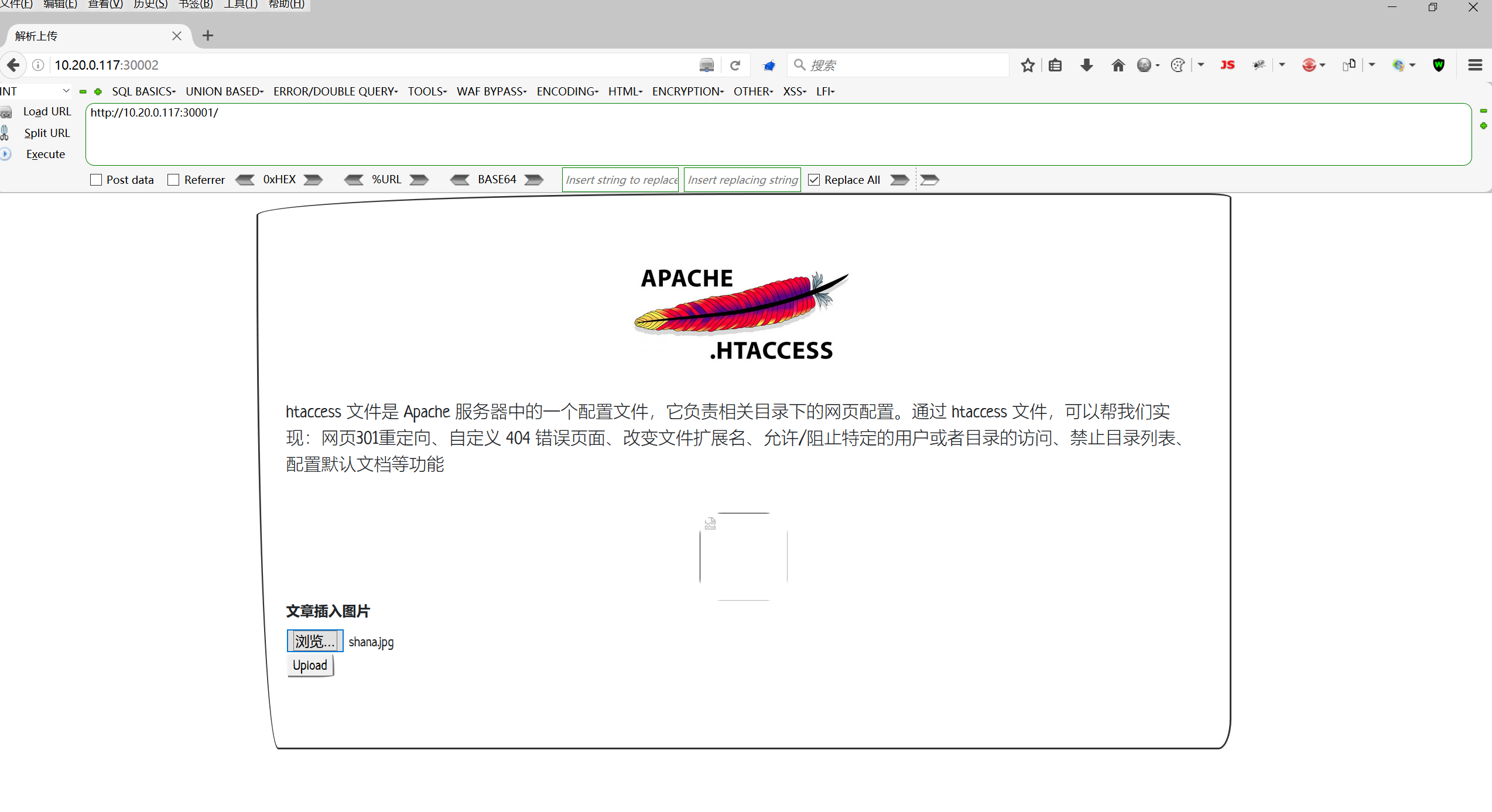Enable the Referrer checkbox

click(x=173, y=180)
